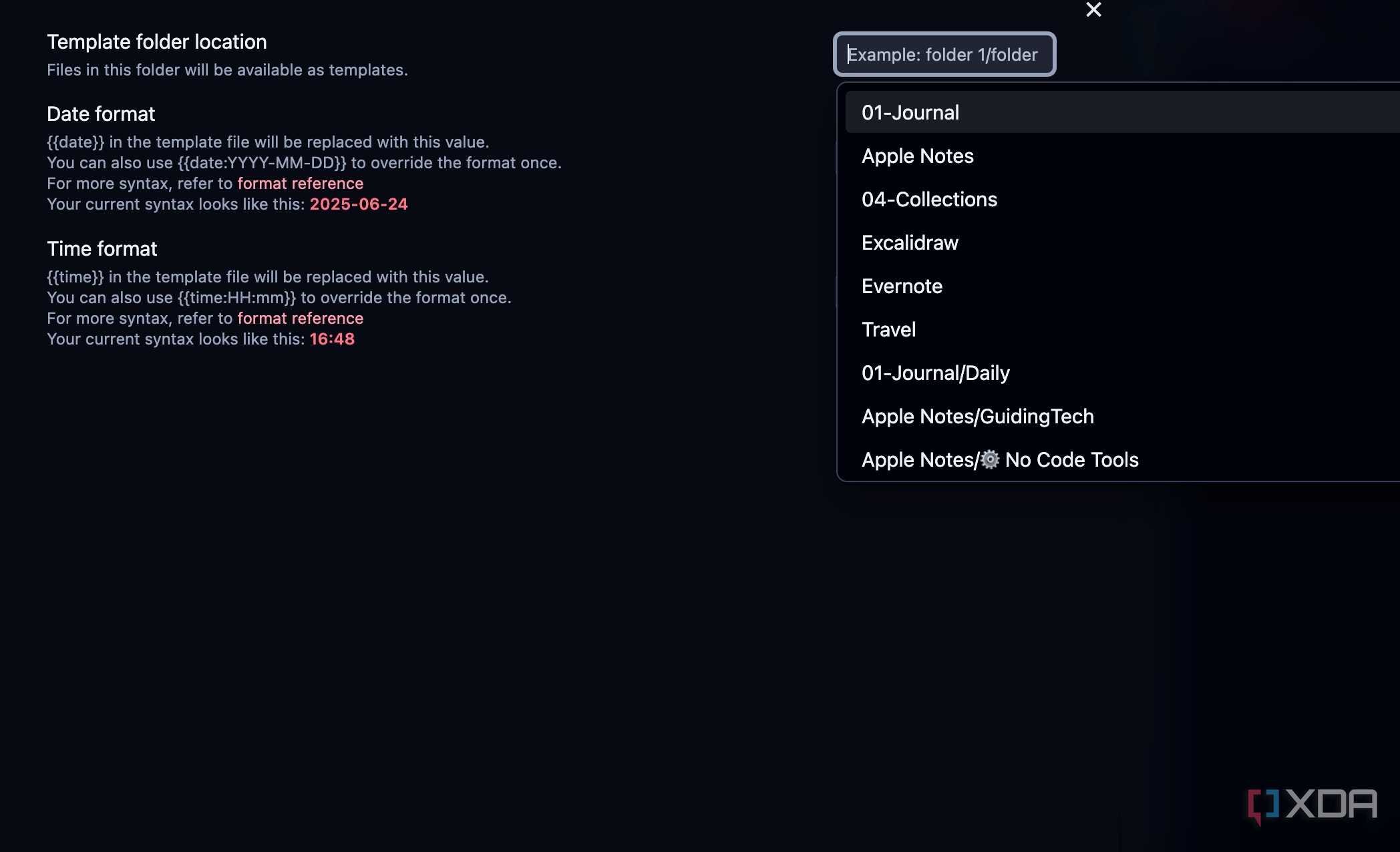This screenshot has height=852, width=1400.
Task: Choose Evernote in the suggestion list
Action: pos(1122,286)
